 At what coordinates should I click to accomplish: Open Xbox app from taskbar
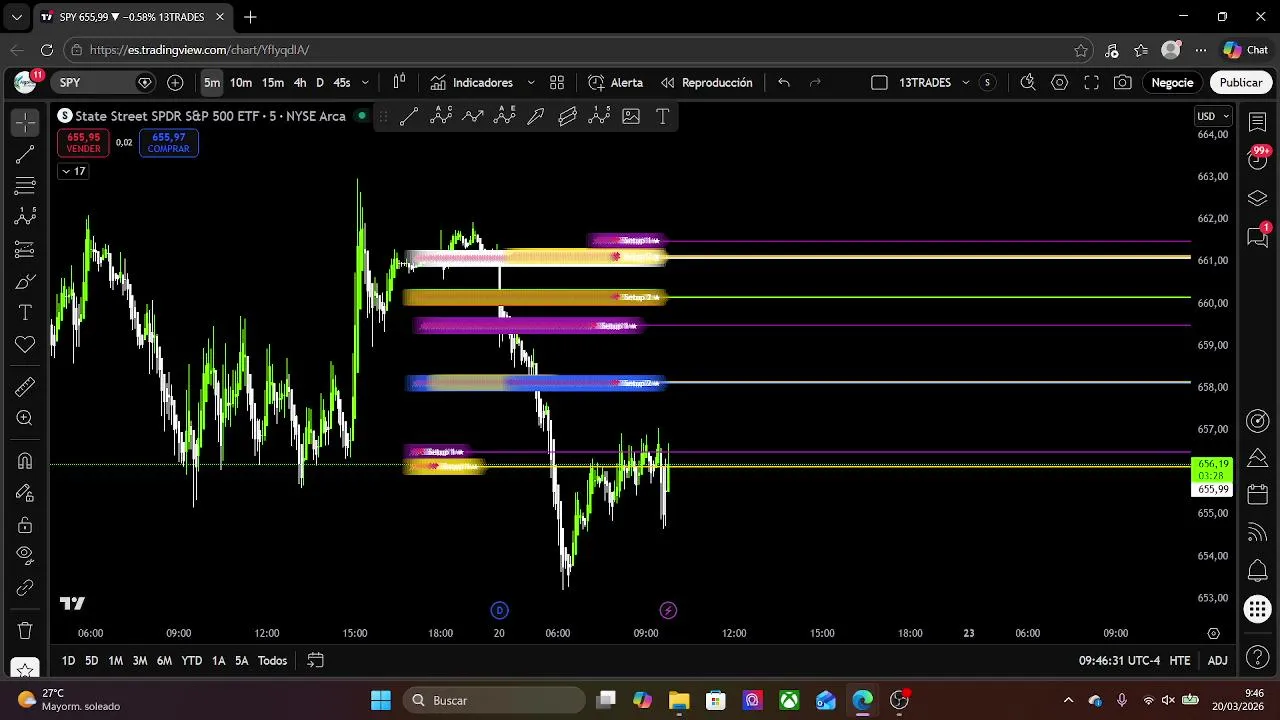click(789, 700)
